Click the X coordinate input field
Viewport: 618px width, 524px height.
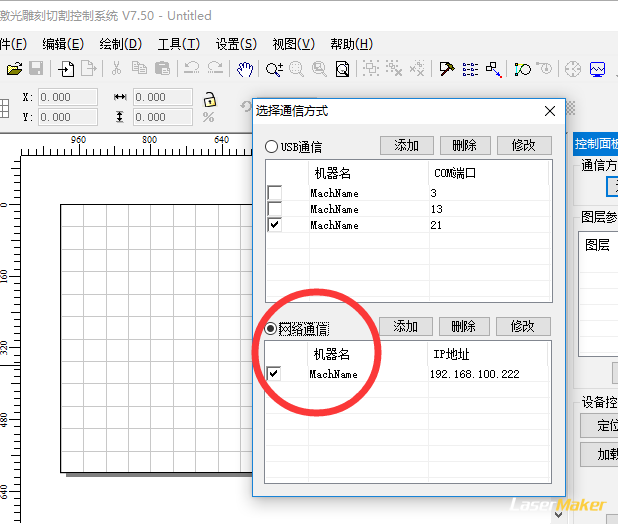[68, 97]
